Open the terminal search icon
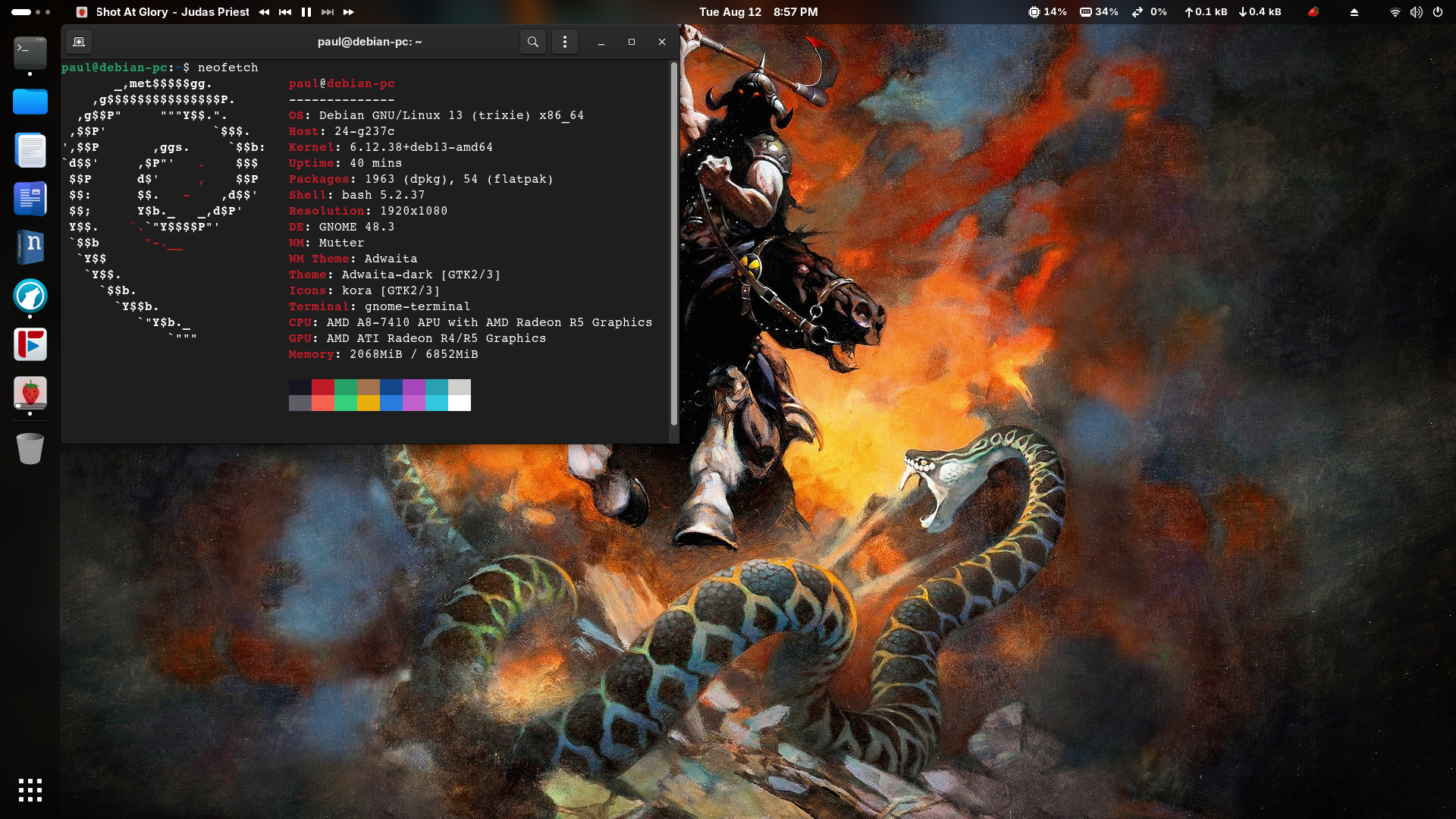The height and width of the screenshot is (819, 1456). tap(533, 42)
